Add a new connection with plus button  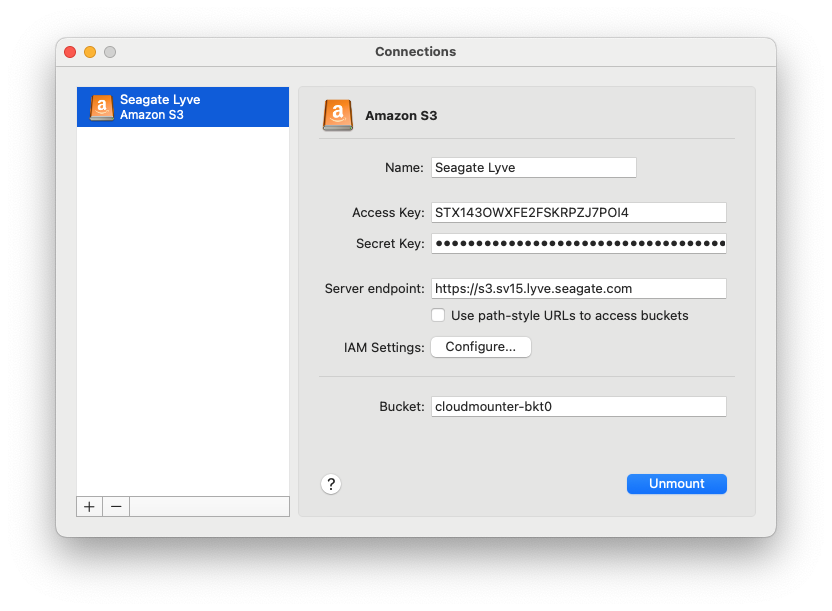(89, 507)
